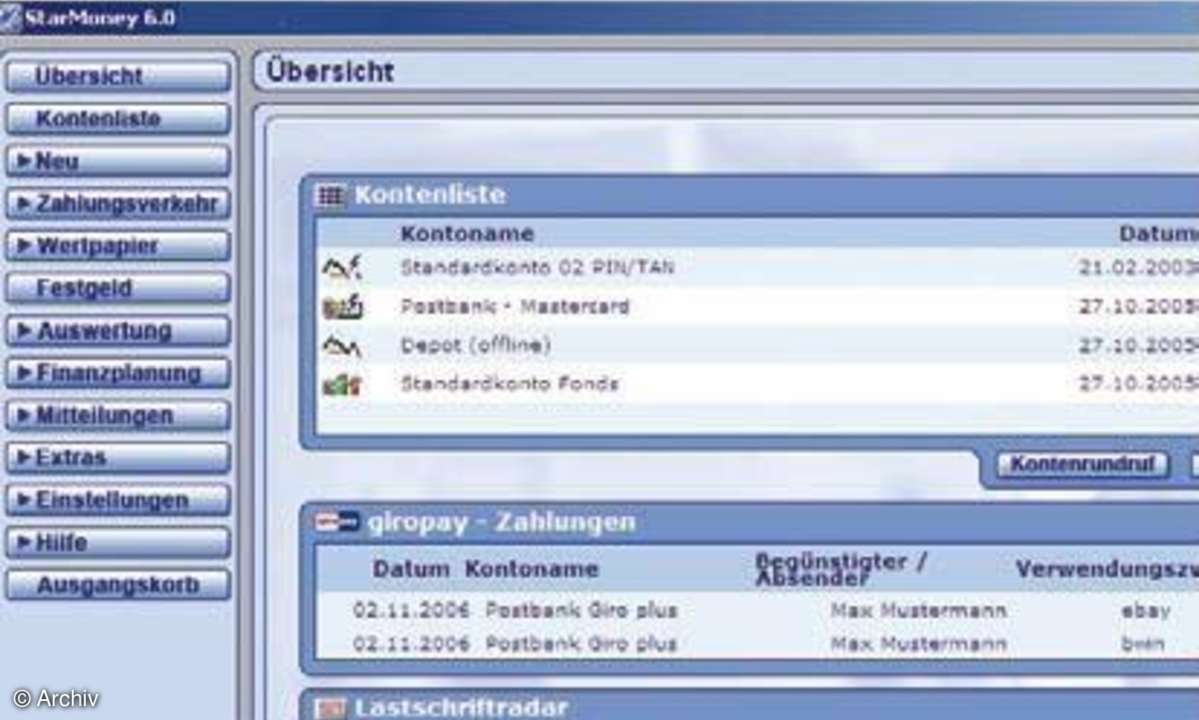This screenshot has width=1199, height=720.
Task: Click the Standardkonto 02 PIN/TAN account icon
Action: pyautogui.click(x=342, y=268)
